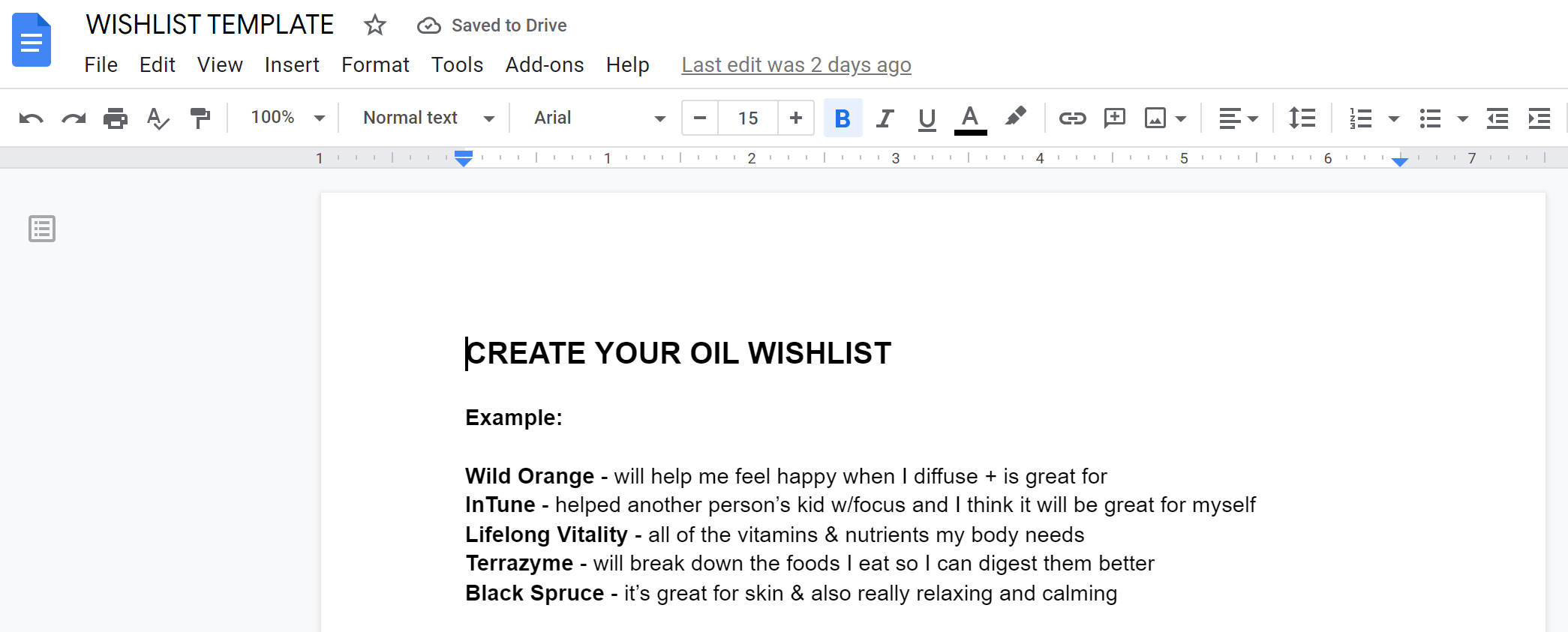Viewport: 1568px width, 632px height.
Task: Click the right indent marker on ruler
Action: tap(1399, 161)
